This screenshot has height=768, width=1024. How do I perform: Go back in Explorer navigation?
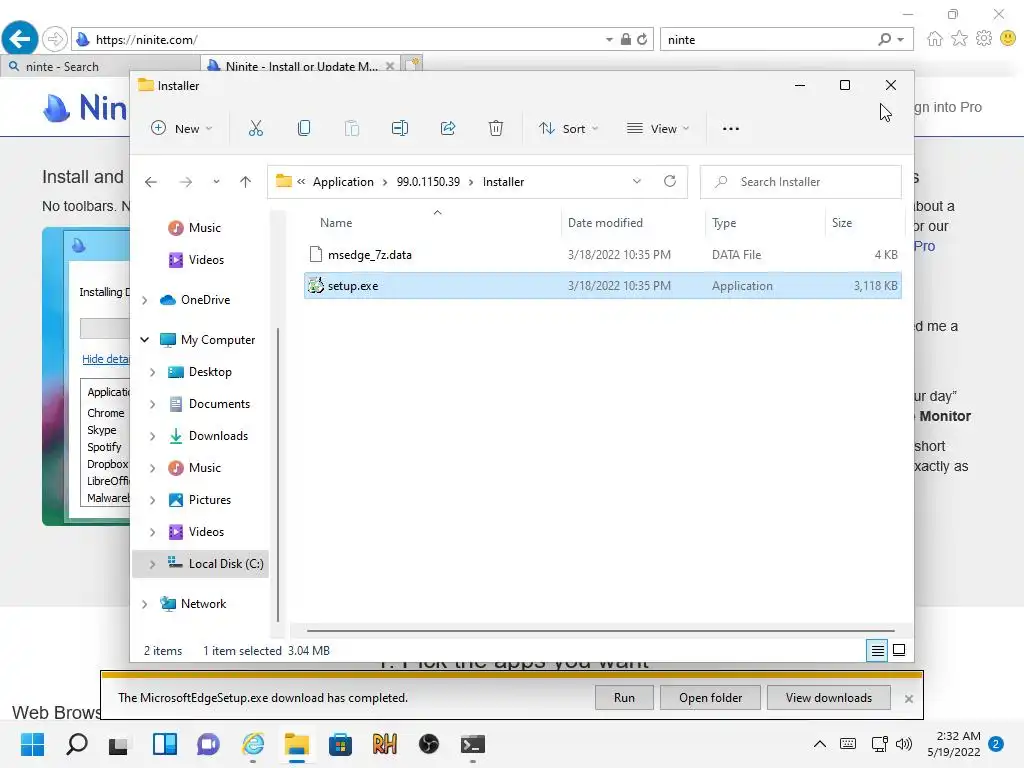click(x=151, y=182)
